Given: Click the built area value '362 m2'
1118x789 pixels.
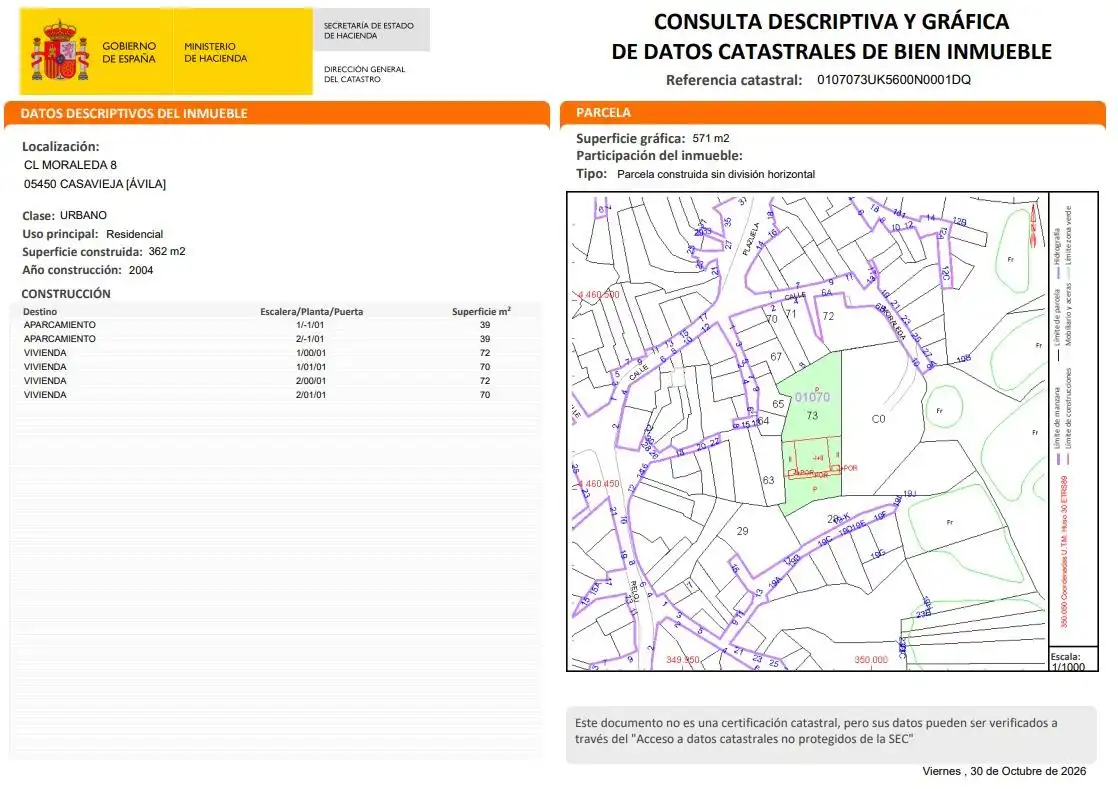Looking at the screenshot, I should click(x=167, y=251).
